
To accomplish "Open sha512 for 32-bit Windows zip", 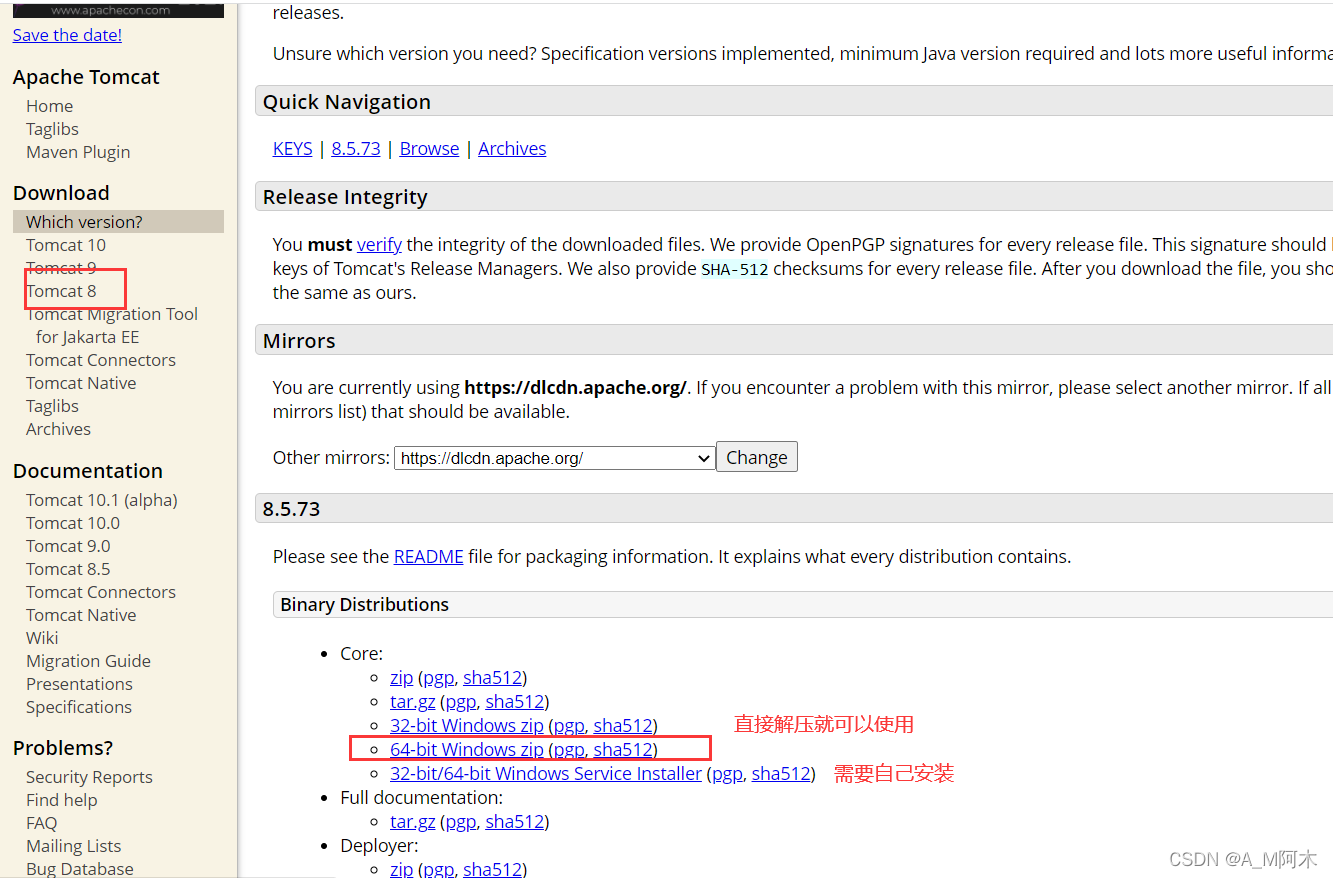I will 623,726.
